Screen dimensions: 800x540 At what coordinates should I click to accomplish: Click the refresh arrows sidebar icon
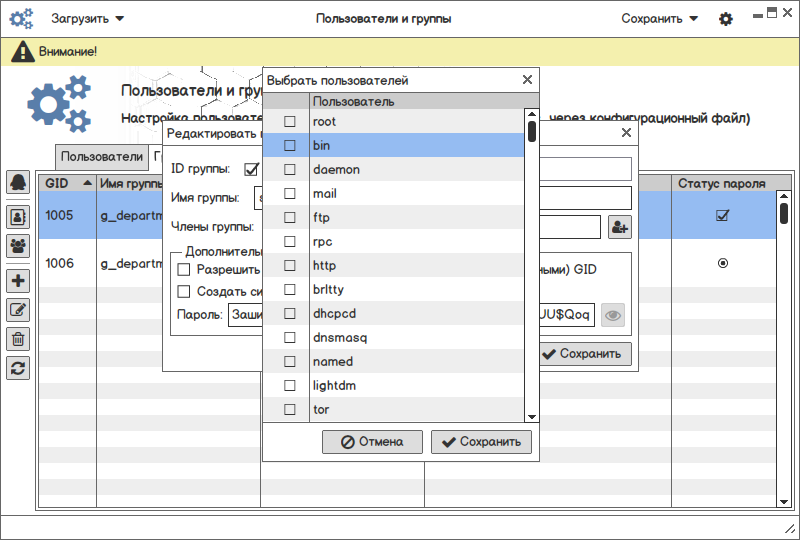(x=18, y=368)
